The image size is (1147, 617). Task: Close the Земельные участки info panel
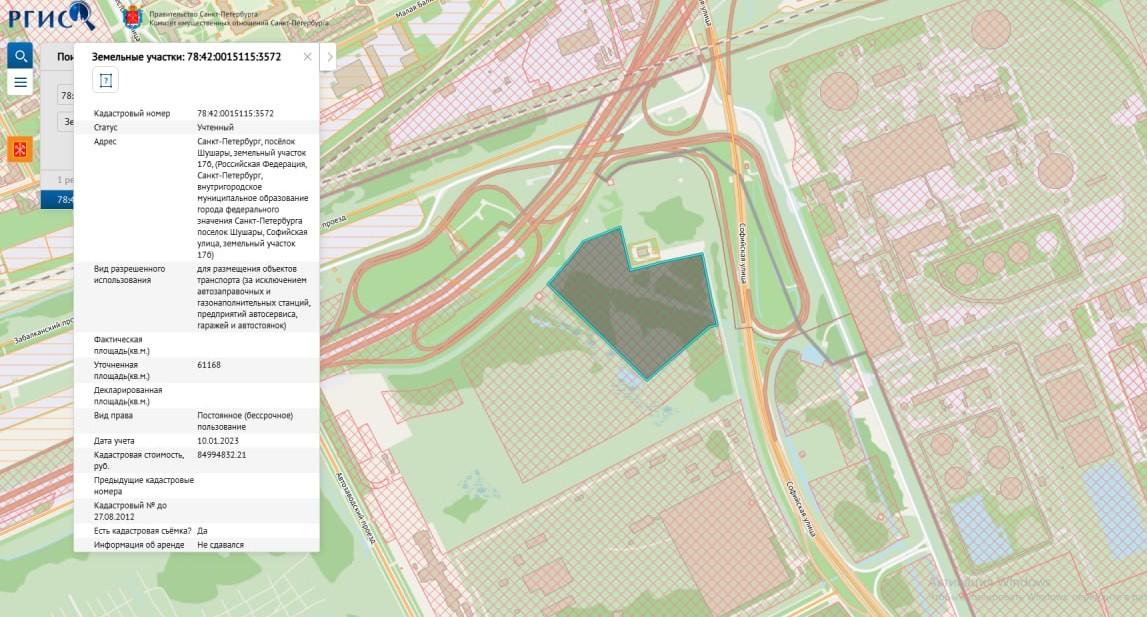307,56
